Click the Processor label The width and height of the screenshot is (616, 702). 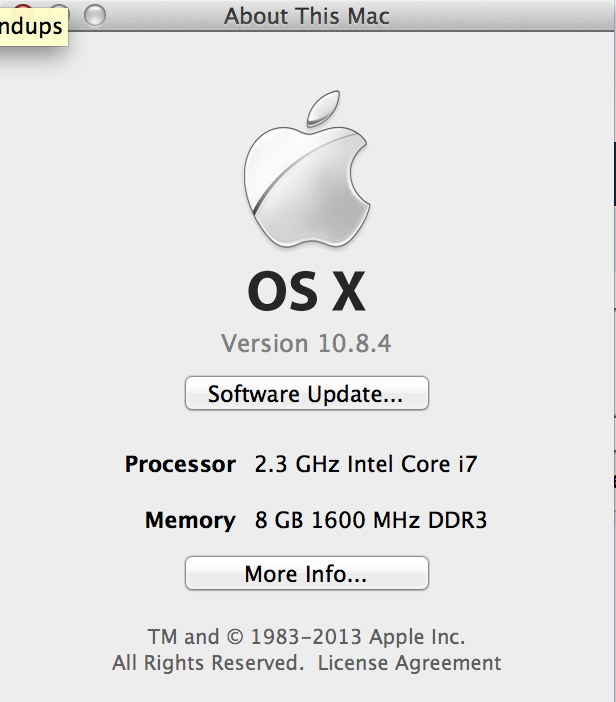180,464
